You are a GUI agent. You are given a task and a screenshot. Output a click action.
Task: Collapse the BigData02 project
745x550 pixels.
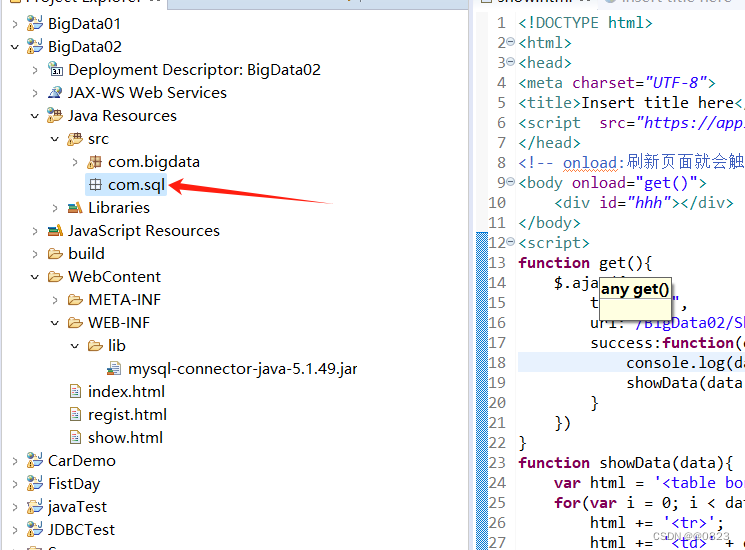[15, 47]
